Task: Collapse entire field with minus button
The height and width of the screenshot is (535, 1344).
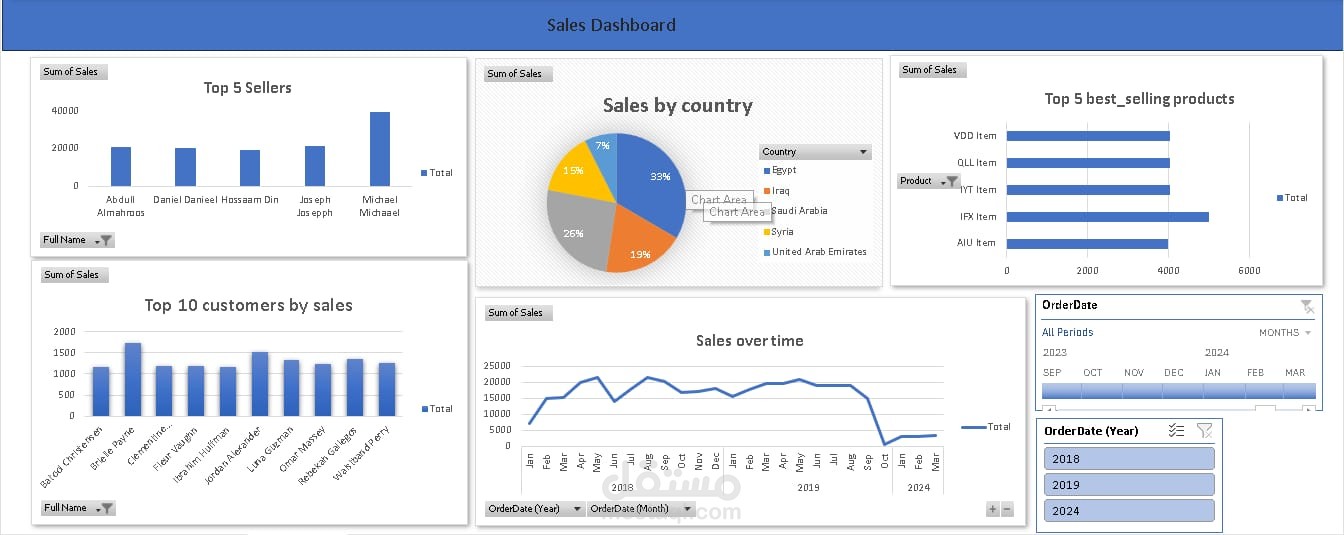Action: [1007, 509]
